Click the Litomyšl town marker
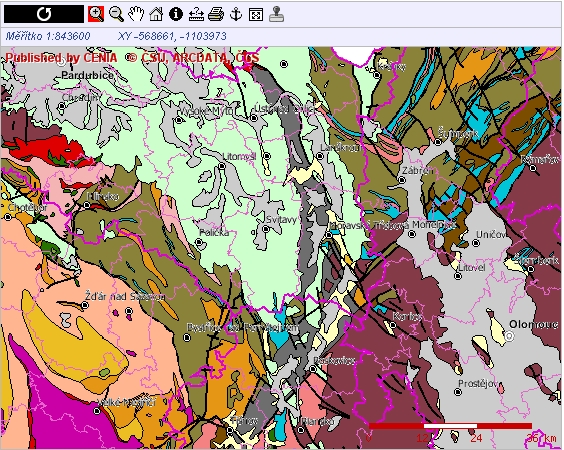 click(x=222, y=166)
